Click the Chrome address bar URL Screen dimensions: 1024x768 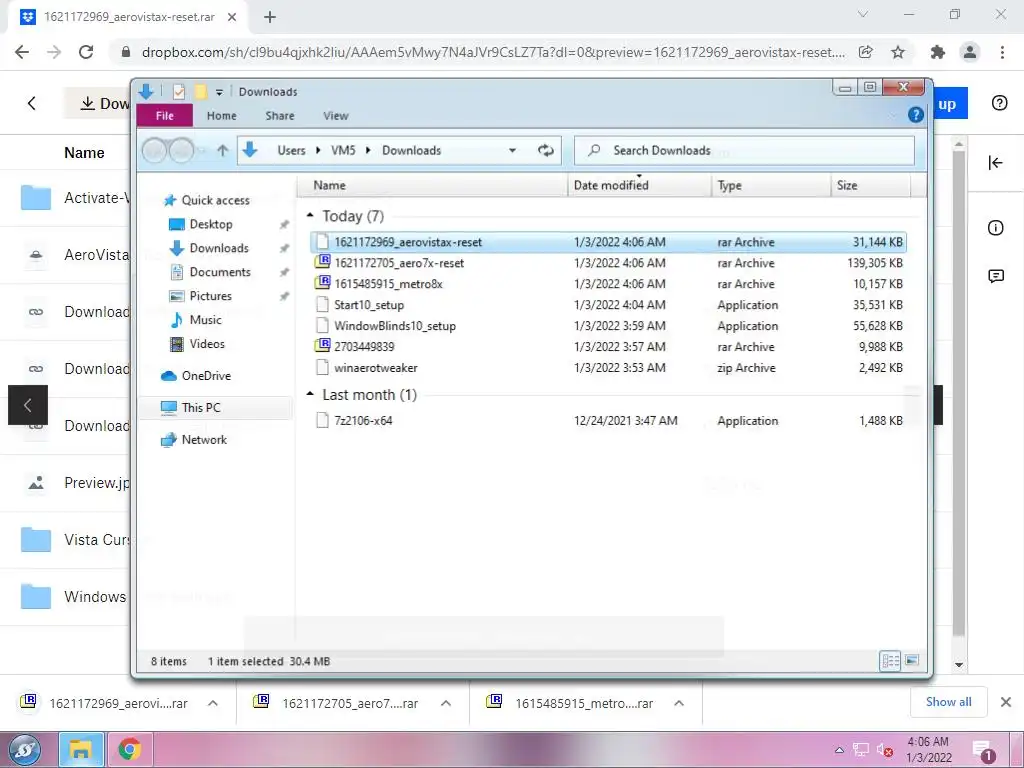(x=493, y=52)
